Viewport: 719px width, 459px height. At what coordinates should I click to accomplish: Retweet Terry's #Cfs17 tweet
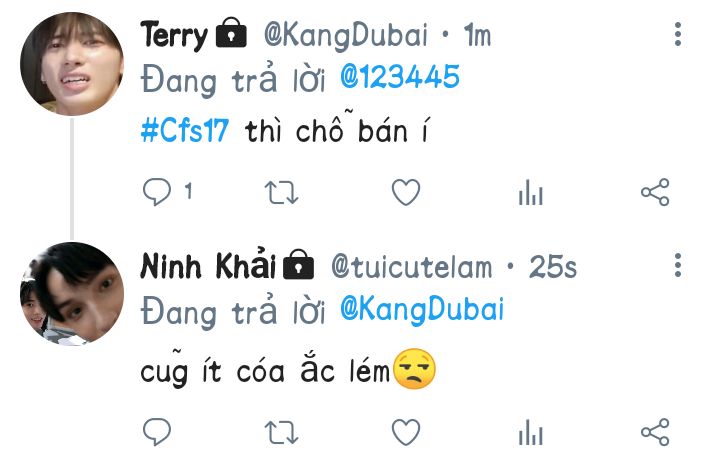pos(281,193)
